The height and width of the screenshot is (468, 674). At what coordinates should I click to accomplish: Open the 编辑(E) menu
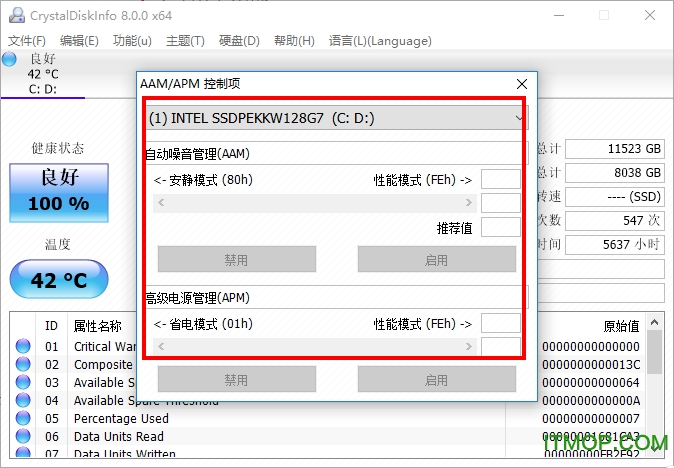[79, 41]
